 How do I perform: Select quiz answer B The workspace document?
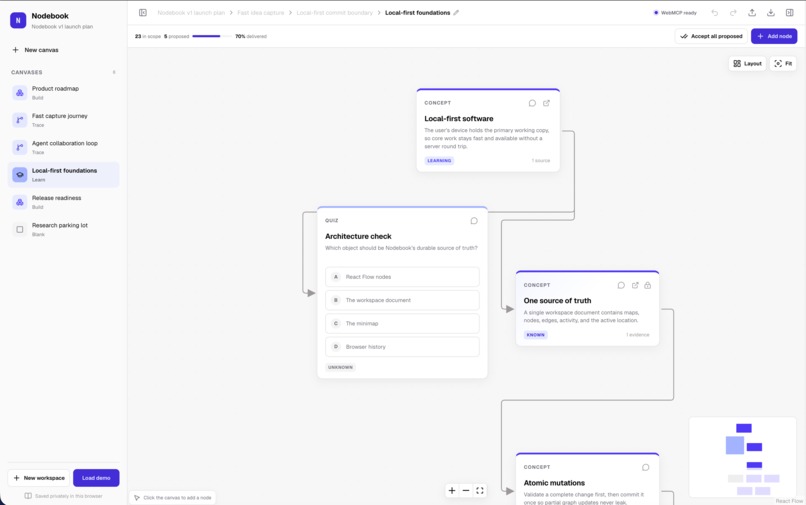click(x=402, y=300)
